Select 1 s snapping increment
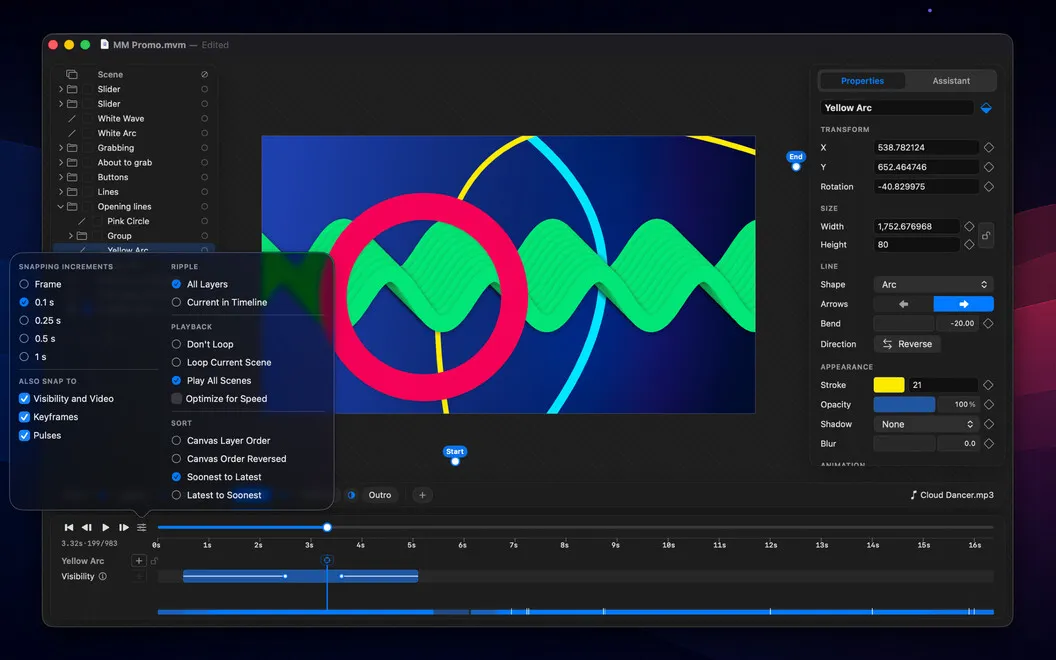 24,357
